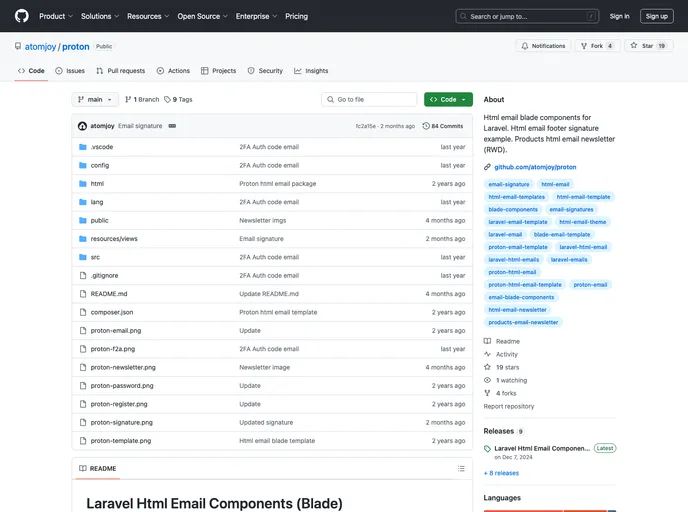Screen dimensions: 688x512
Task: Click the .vscode folder icon
Action: tap(82, 147)
